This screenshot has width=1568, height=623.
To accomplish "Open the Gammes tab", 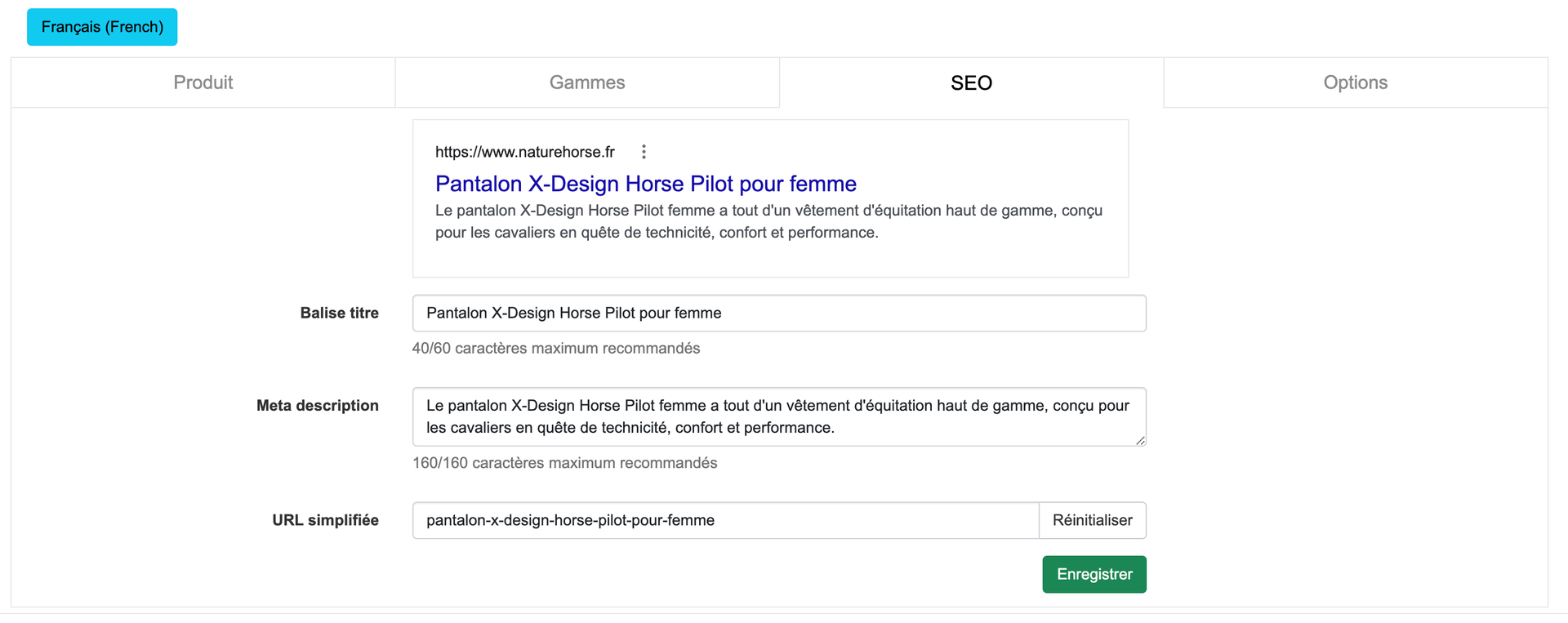I will click(586, 82).
